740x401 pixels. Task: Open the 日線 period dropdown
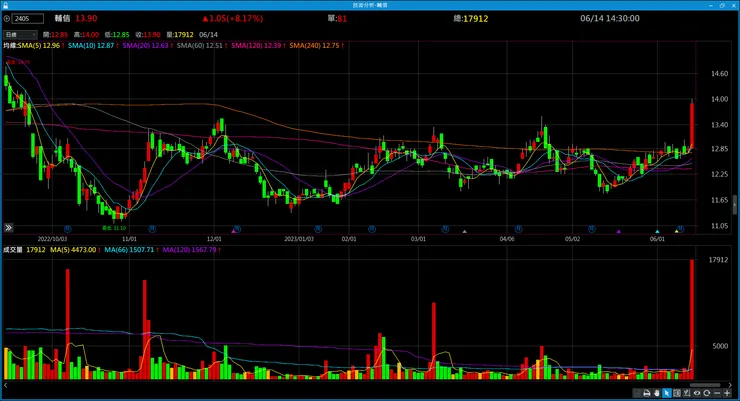[x=20, y=34]
